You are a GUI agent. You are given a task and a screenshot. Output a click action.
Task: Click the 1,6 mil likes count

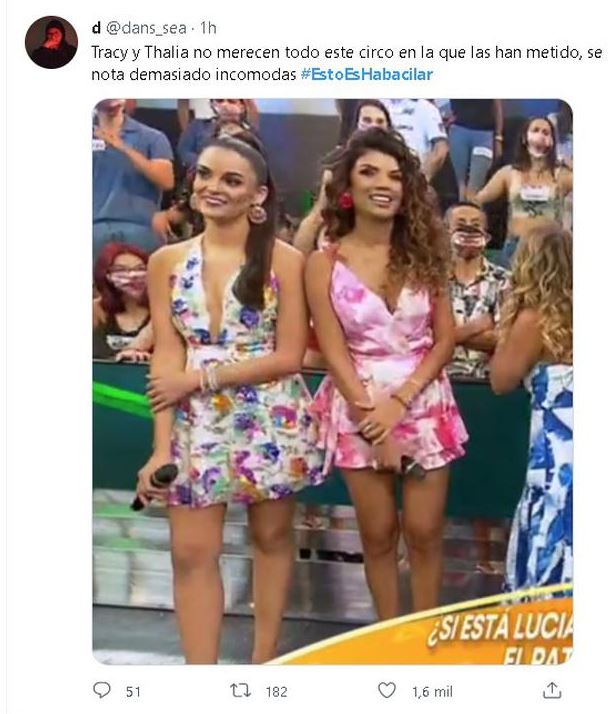pos(432,692)
